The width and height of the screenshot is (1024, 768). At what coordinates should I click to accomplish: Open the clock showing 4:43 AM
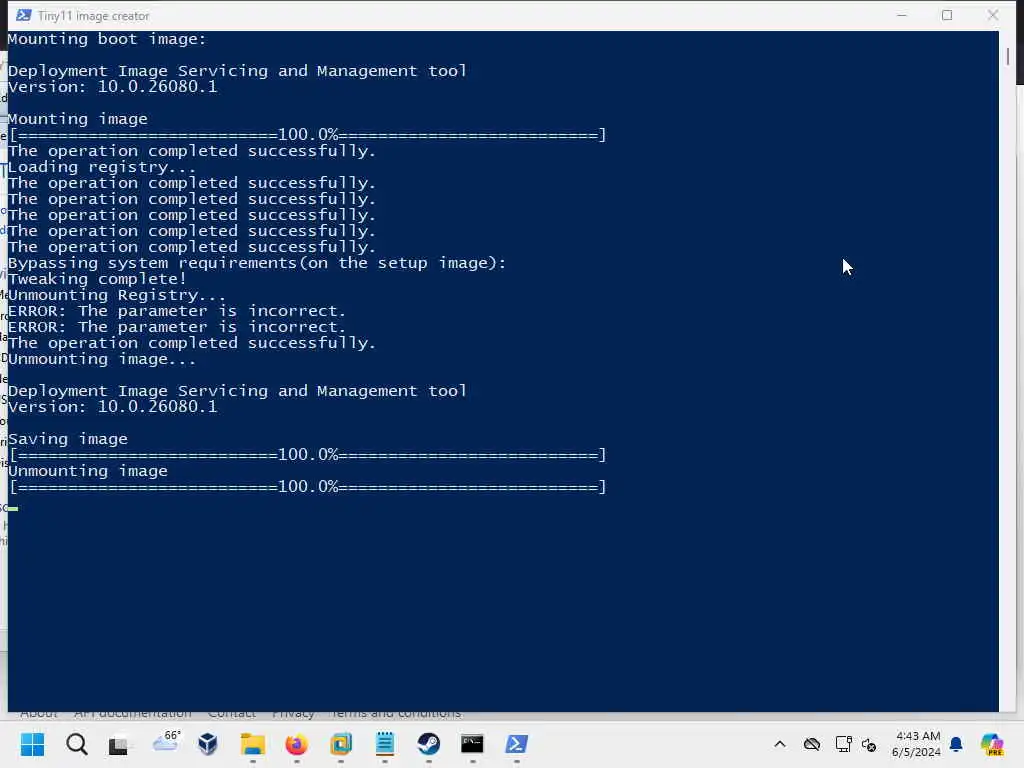tap(916, 744)
